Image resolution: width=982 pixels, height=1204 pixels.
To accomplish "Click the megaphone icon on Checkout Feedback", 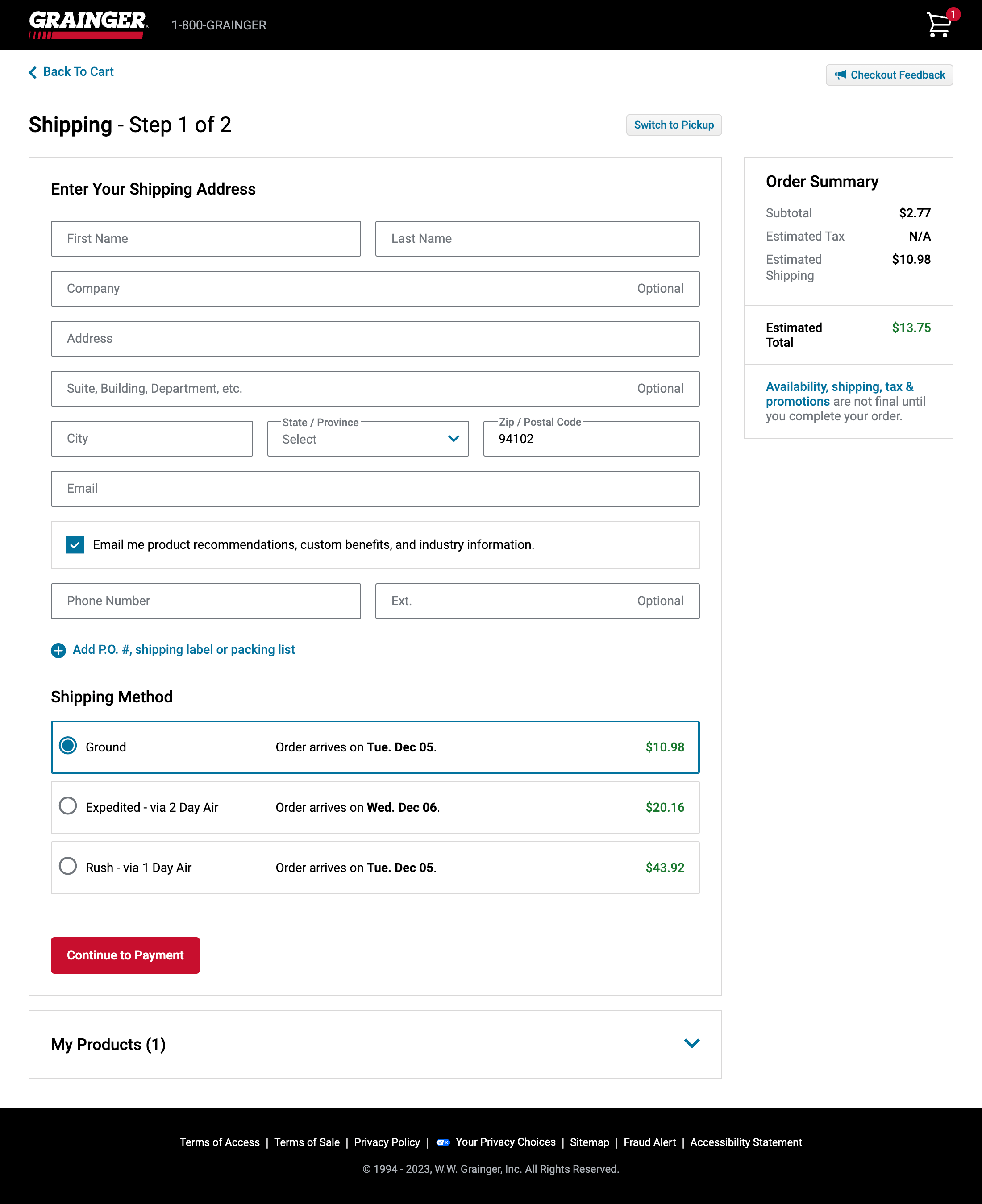I will click(841, 74).
